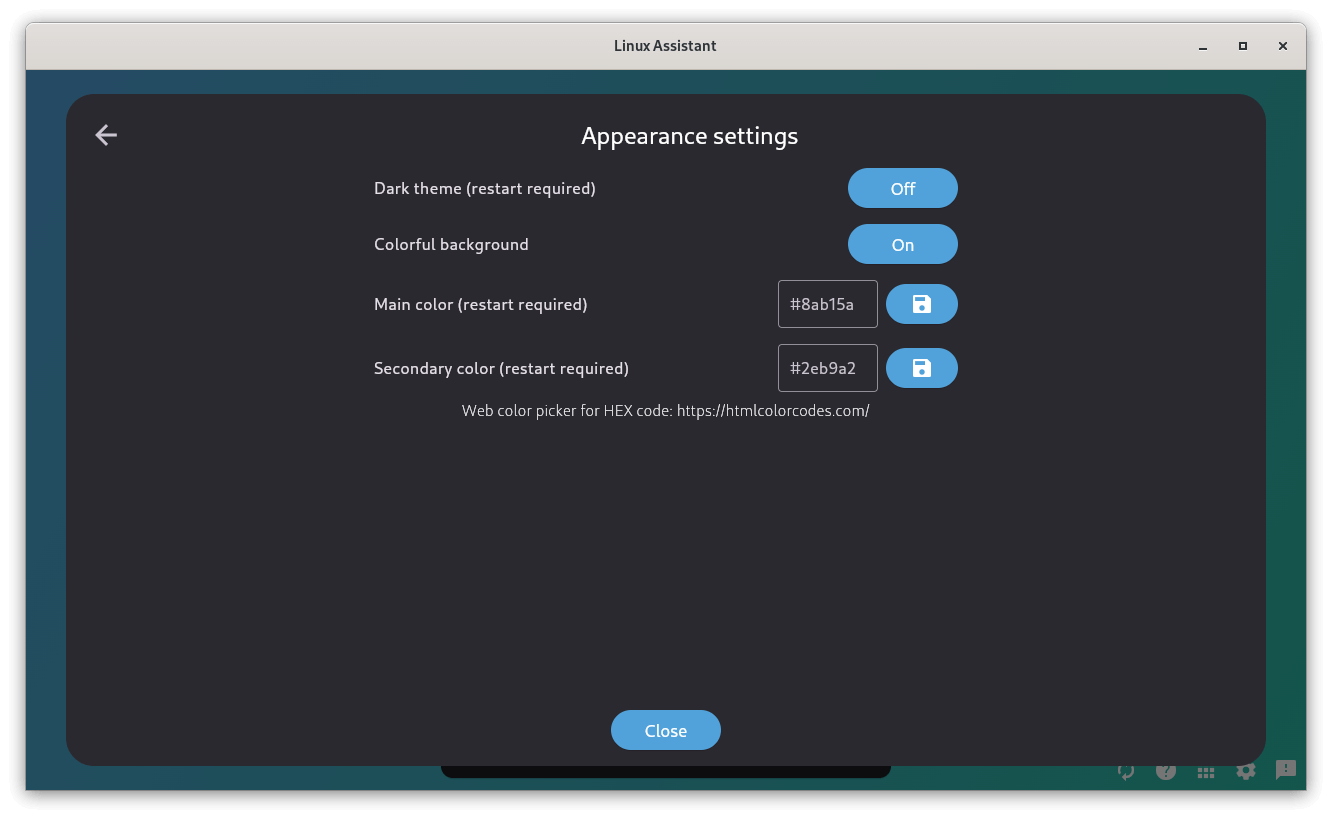Maximize the Linux Assistant window
The image size is (1332, 819).
[1243, 46]
